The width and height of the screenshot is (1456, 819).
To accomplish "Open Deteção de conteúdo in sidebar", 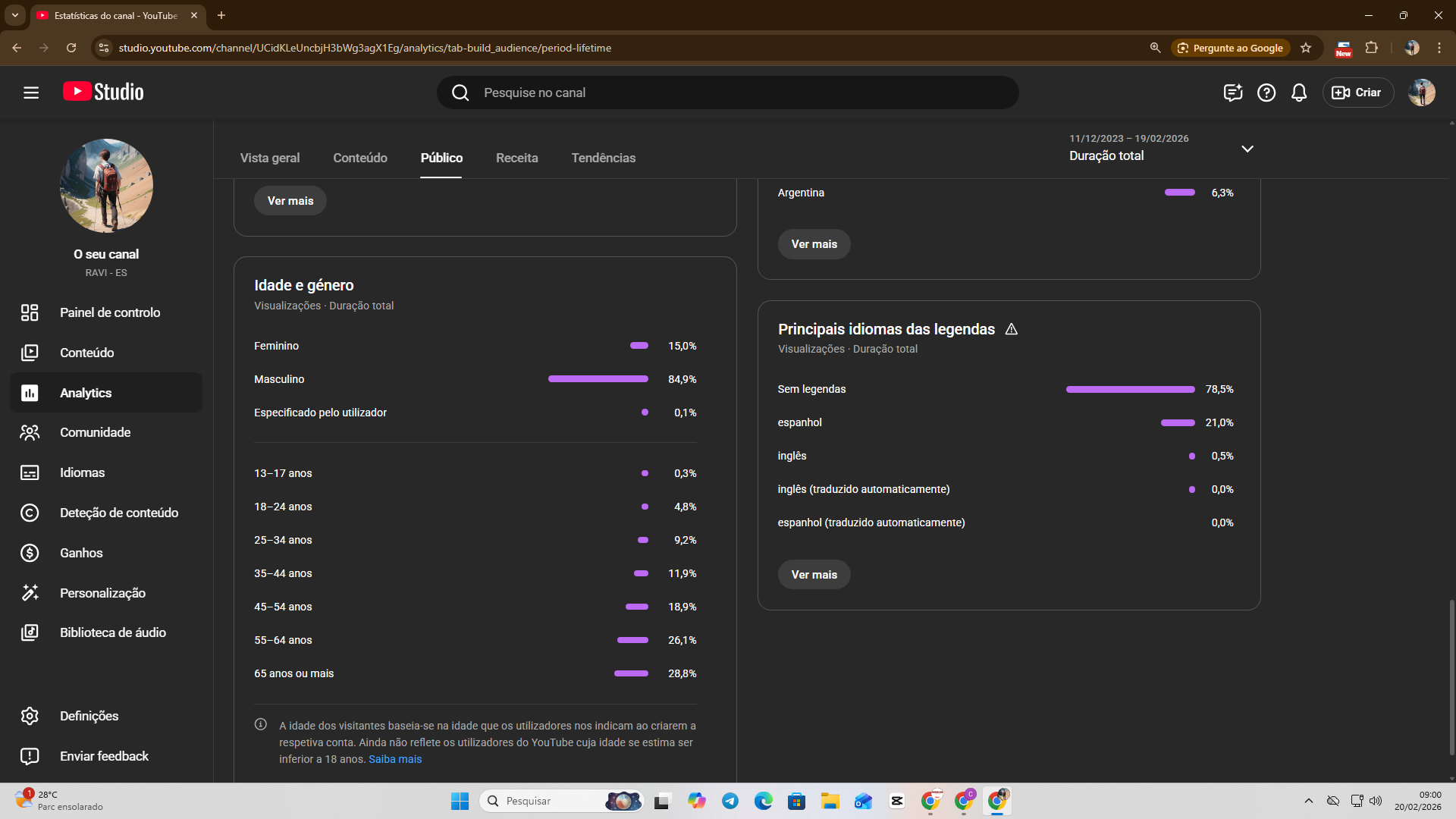I will [118, 513].
